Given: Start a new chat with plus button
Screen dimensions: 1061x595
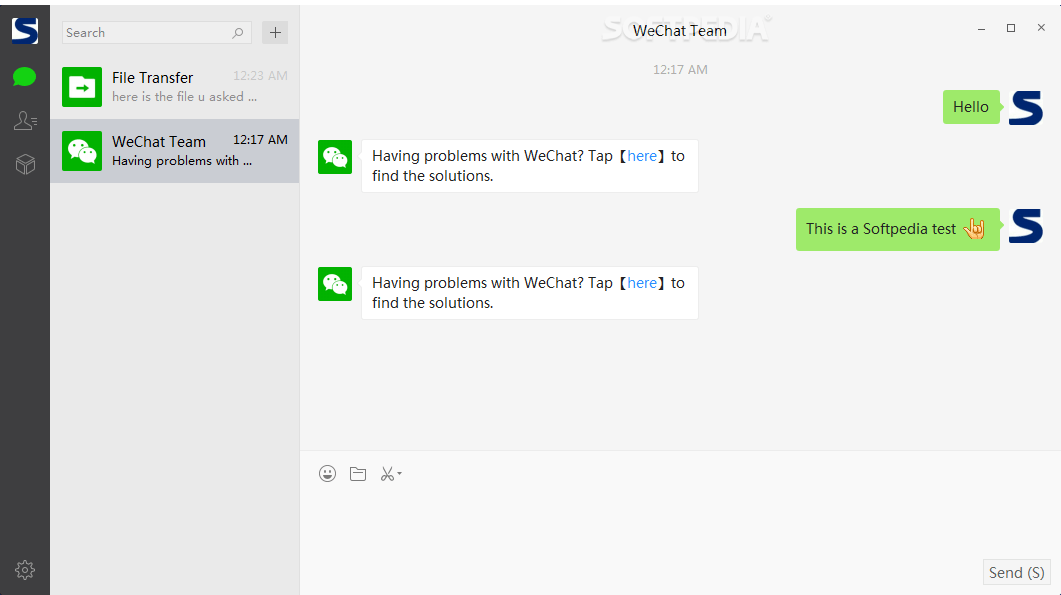Looking at the screenshot, I should (x=275, y=32).
